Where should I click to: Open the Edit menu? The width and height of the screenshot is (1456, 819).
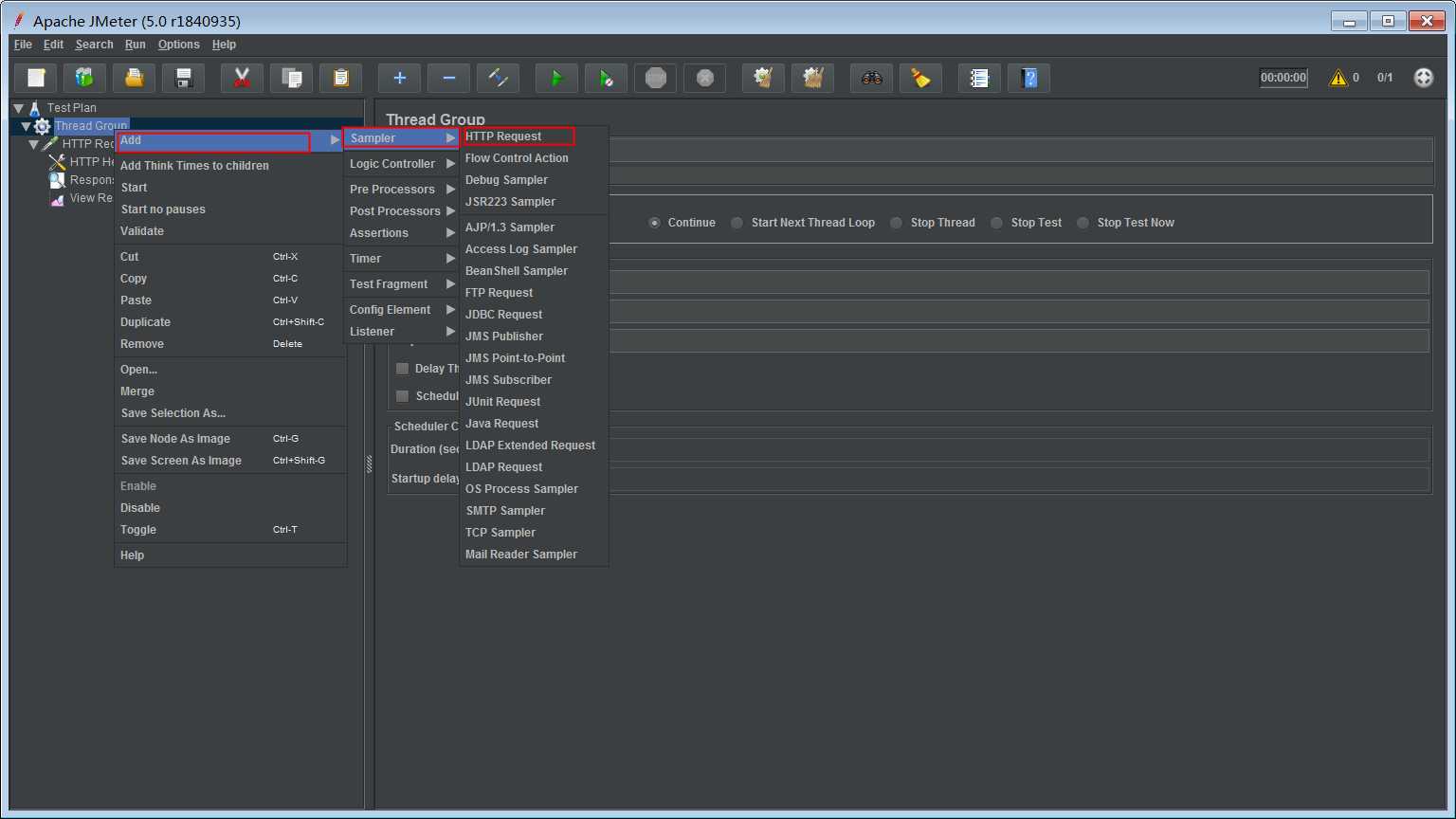click(x=53, y=45)
